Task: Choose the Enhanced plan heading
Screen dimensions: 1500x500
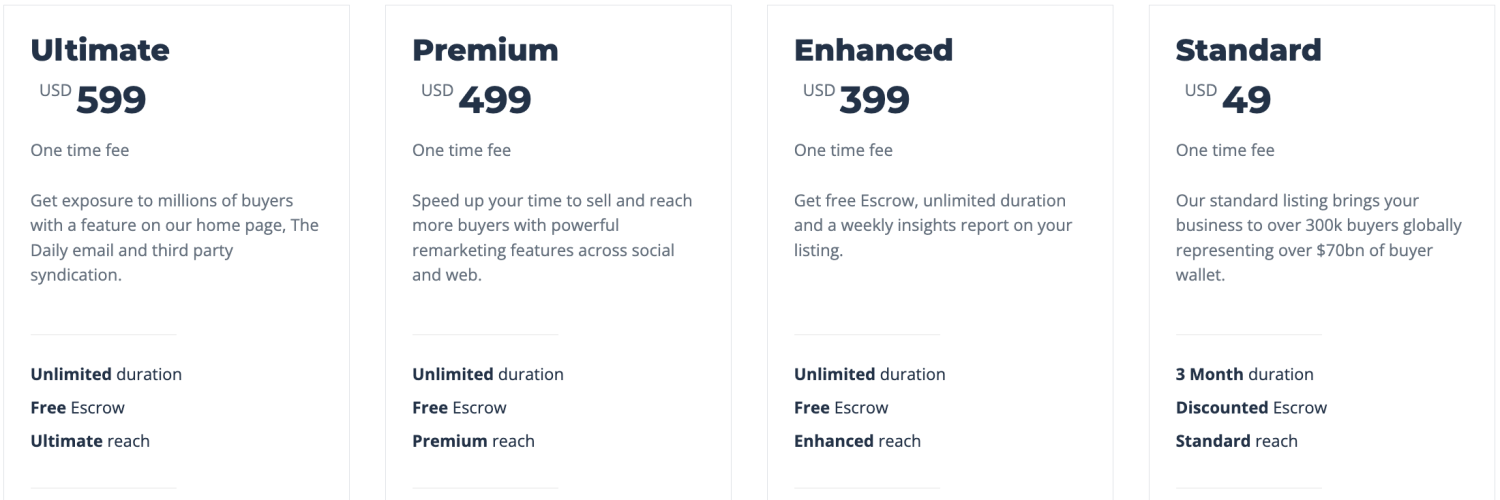Action: click(x=873, y=50)
